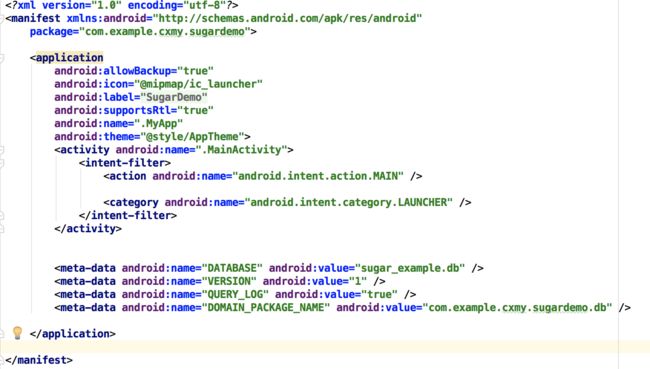The image size is (650, 369).
Task: Click the "android.intent.category.LAUNCHER" string
Action: coord(349,202)
